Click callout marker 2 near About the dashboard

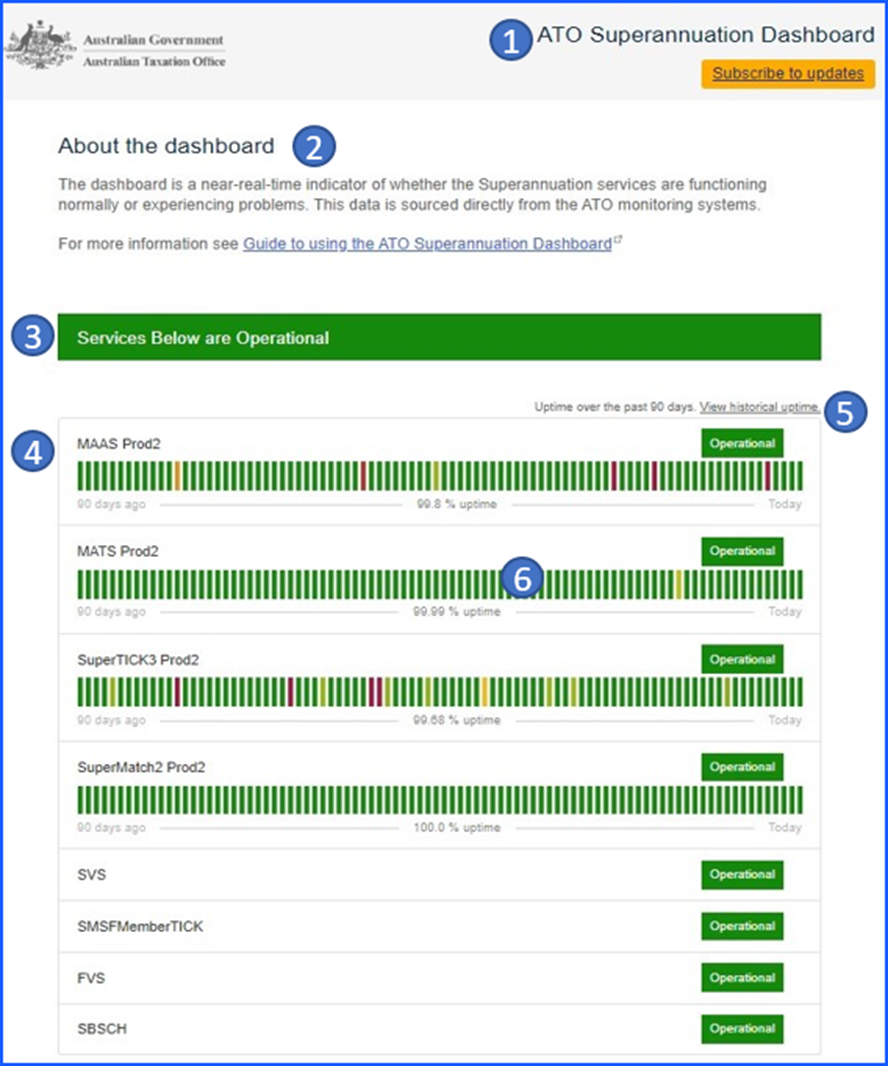point(314,146)
